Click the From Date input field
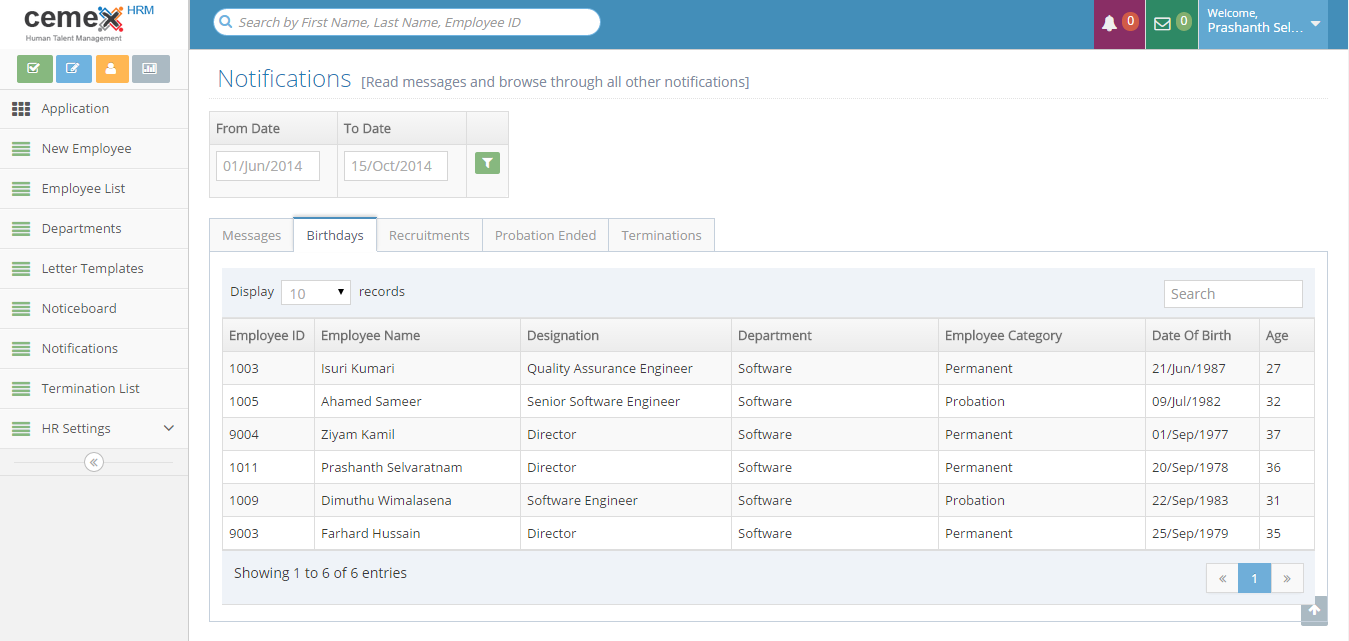1349x641 pixels. [268, 166]
